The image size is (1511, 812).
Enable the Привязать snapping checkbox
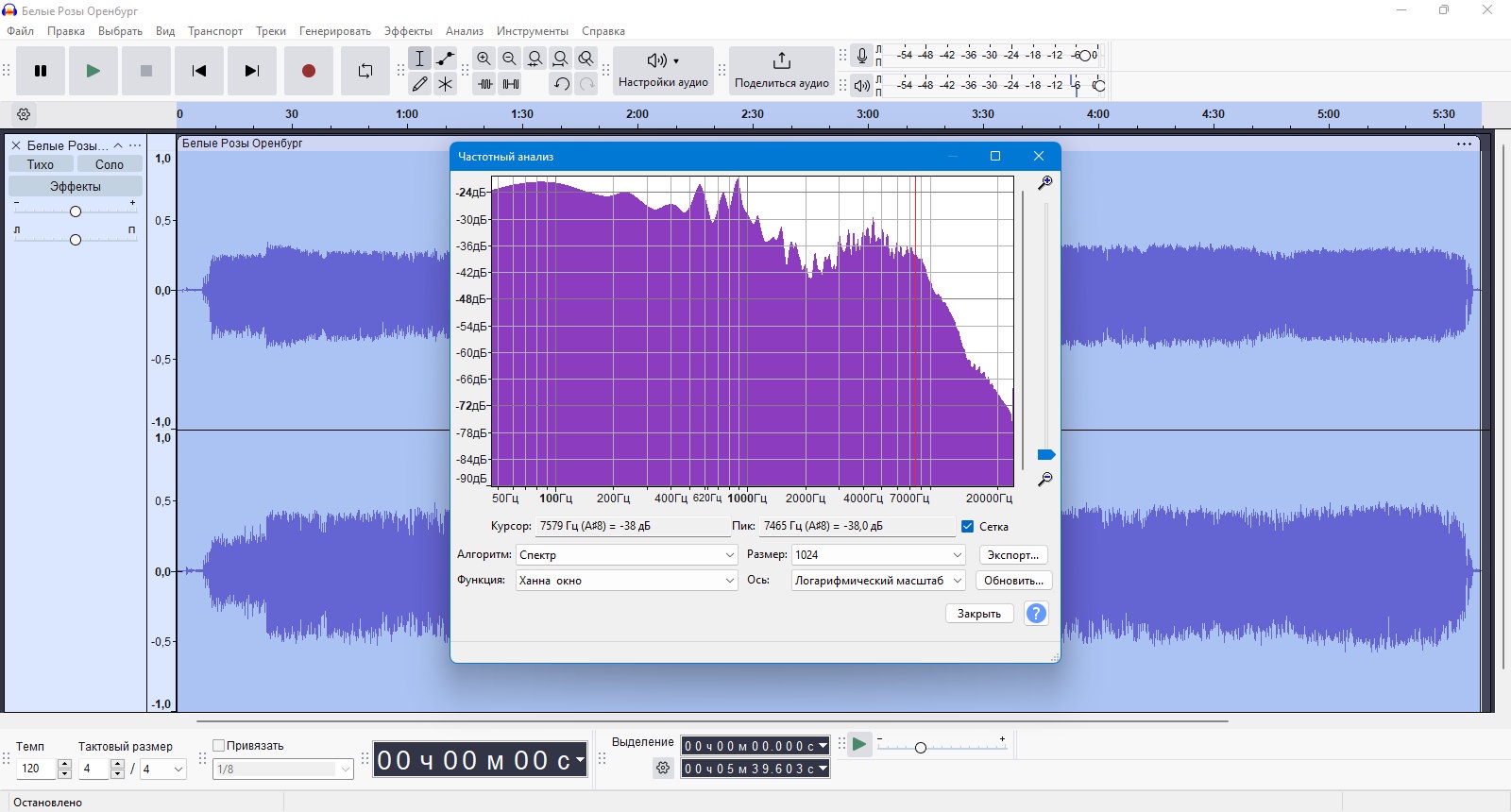(218, 745)
